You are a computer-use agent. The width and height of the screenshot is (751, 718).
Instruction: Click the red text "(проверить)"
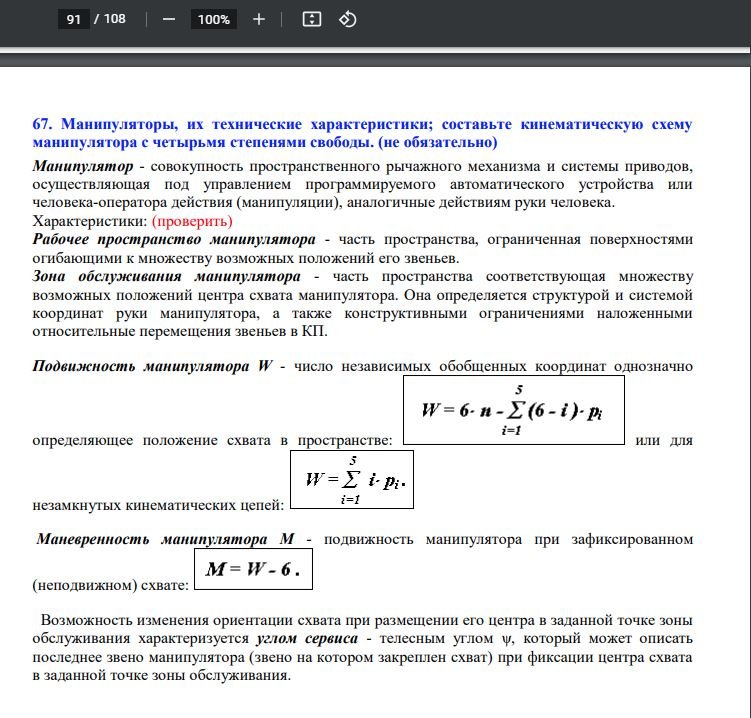pos(192,220)
